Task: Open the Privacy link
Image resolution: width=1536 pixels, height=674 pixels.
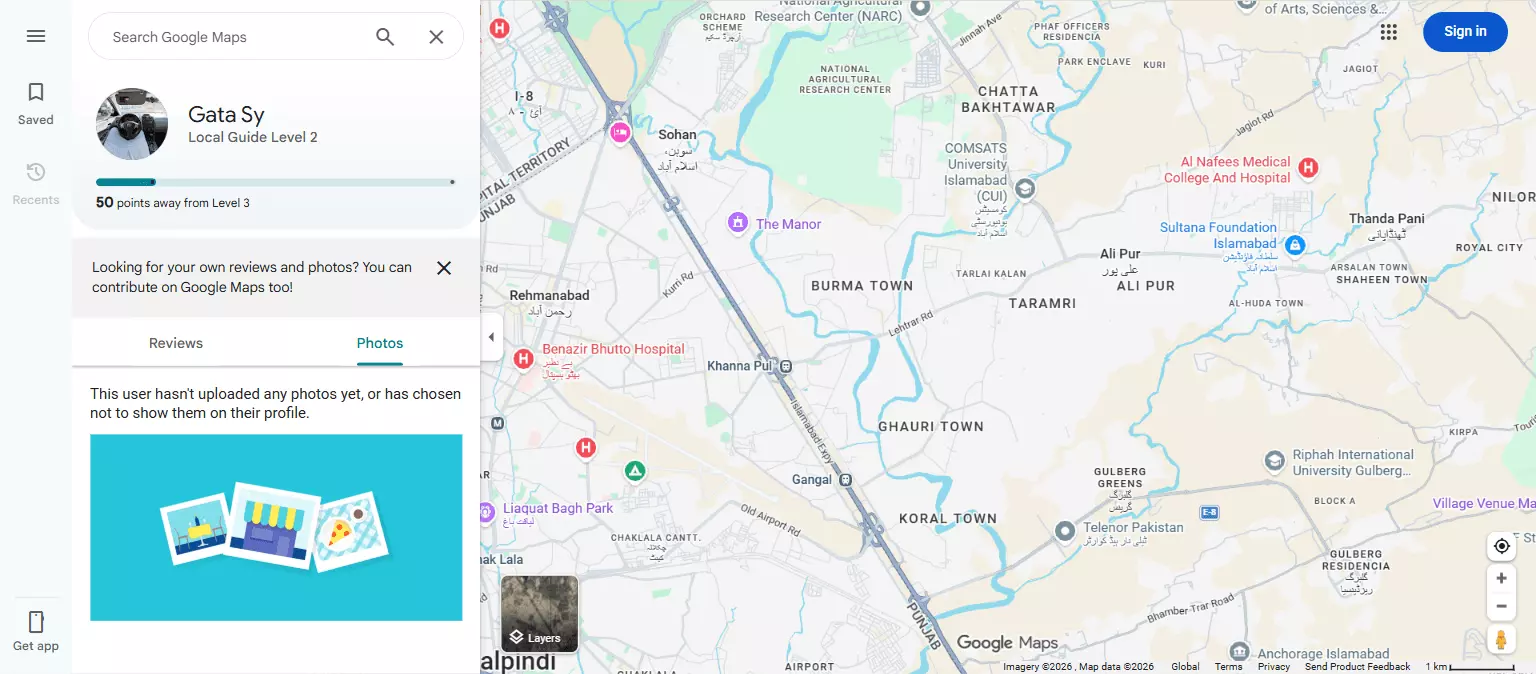Action: (x=1274, y=667)
